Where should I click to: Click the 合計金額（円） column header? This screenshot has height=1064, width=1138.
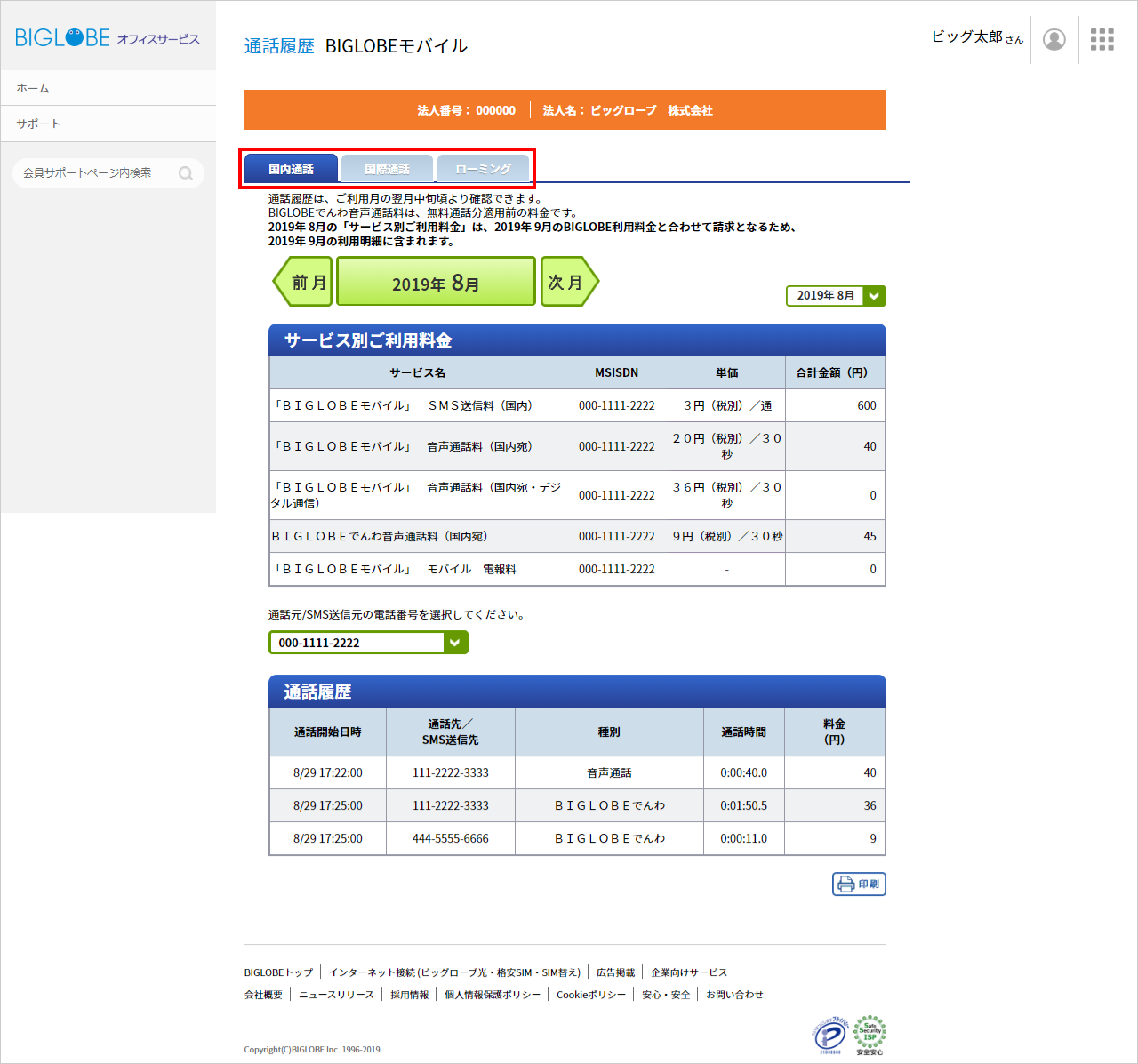(835, 373)
